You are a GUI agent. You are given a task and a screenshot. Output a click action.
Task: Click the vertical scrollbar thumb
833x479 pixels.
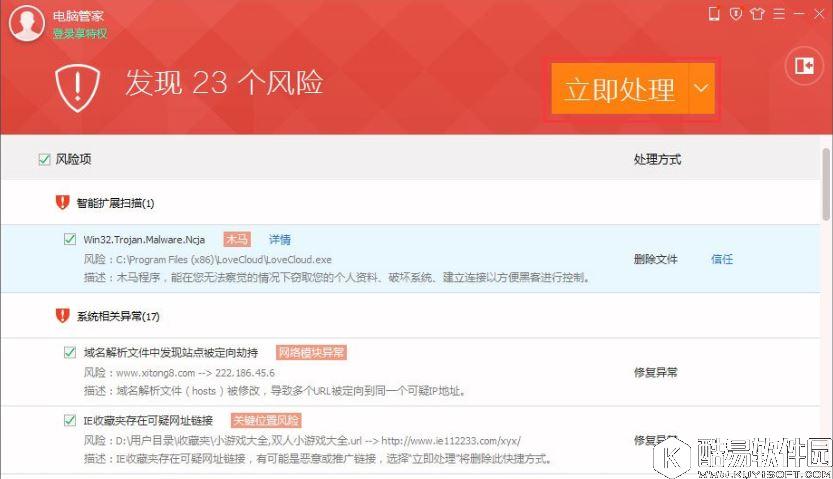click(826, 183)
